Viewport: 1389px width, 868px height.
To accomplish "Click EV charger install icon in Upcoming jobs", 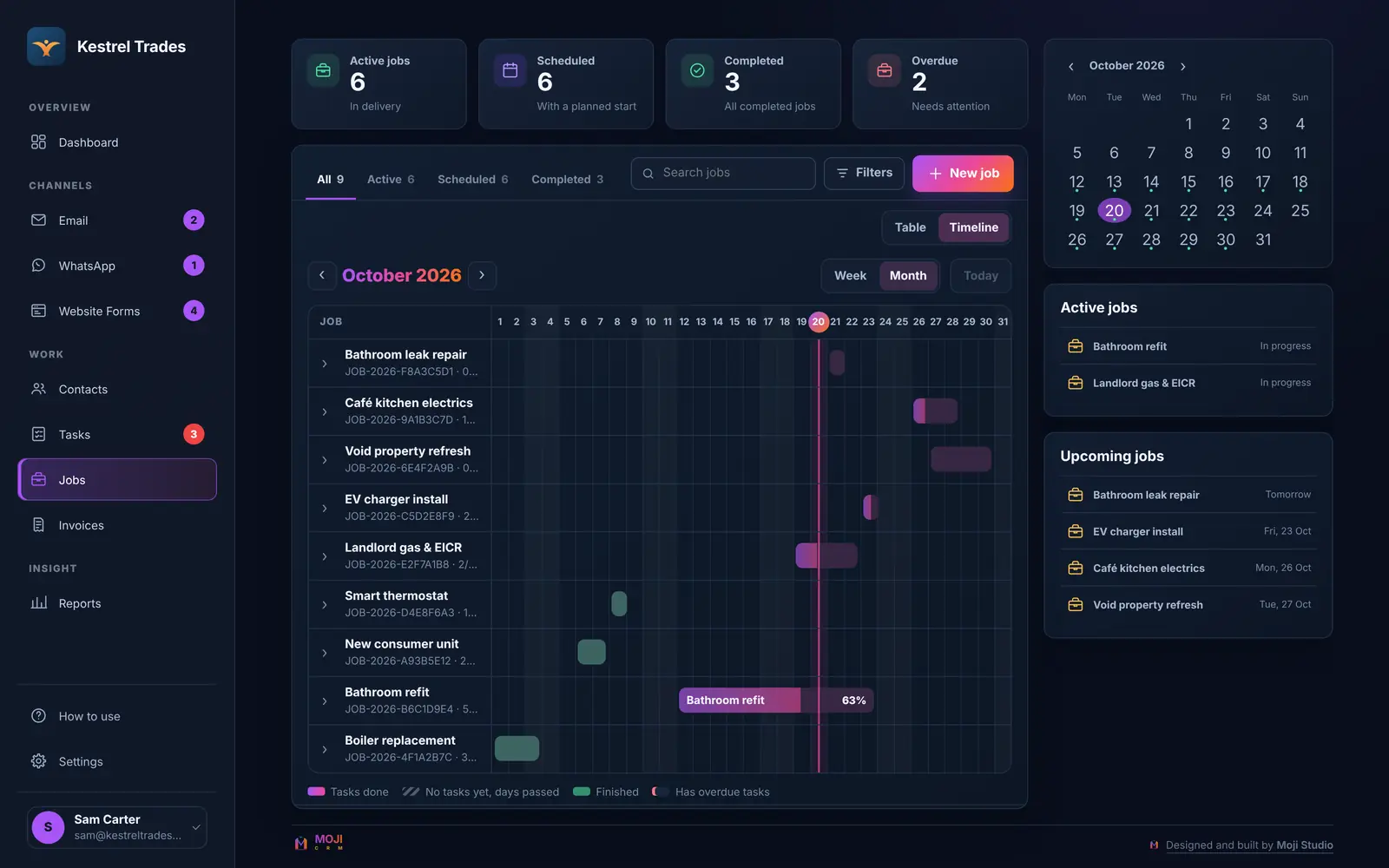I will coord(1076,531).
